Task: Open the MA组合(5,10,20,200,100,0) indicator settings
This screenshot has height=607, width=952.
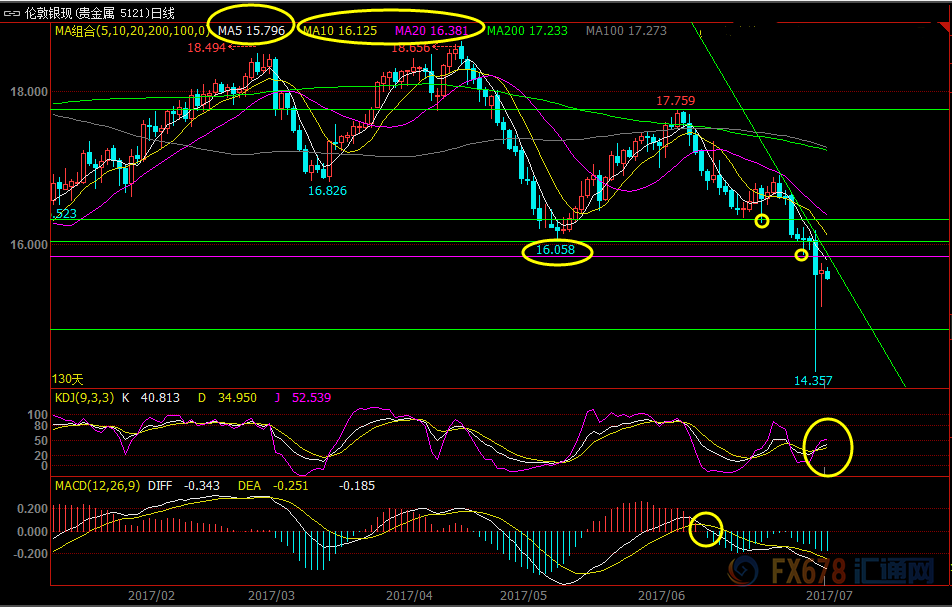Action: pyautogui.click(x=131, y=31)
